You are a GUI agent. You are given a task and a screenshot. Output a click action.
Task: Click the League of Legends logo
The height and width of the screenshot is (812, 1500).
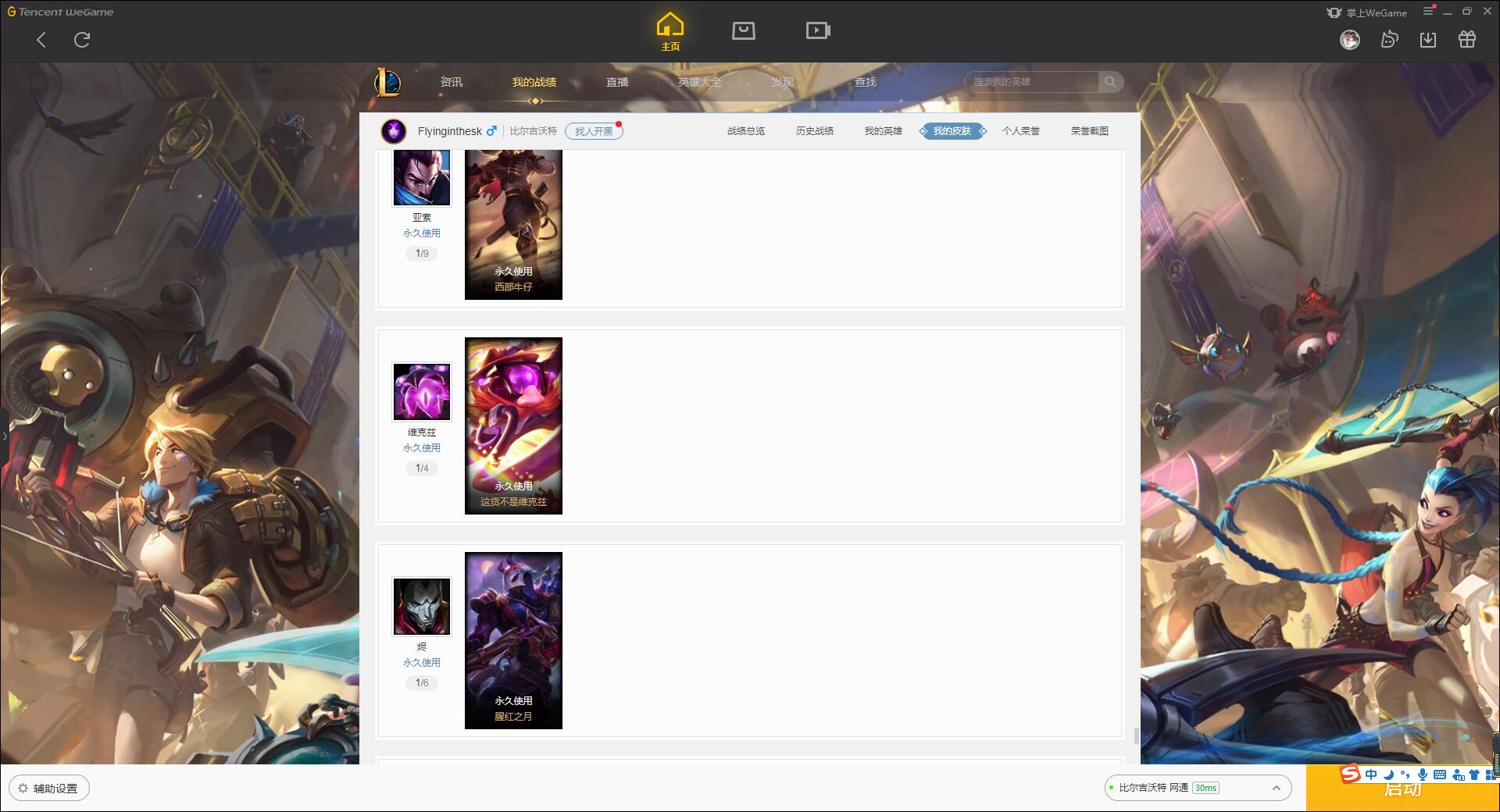click(x=387, y=82)
